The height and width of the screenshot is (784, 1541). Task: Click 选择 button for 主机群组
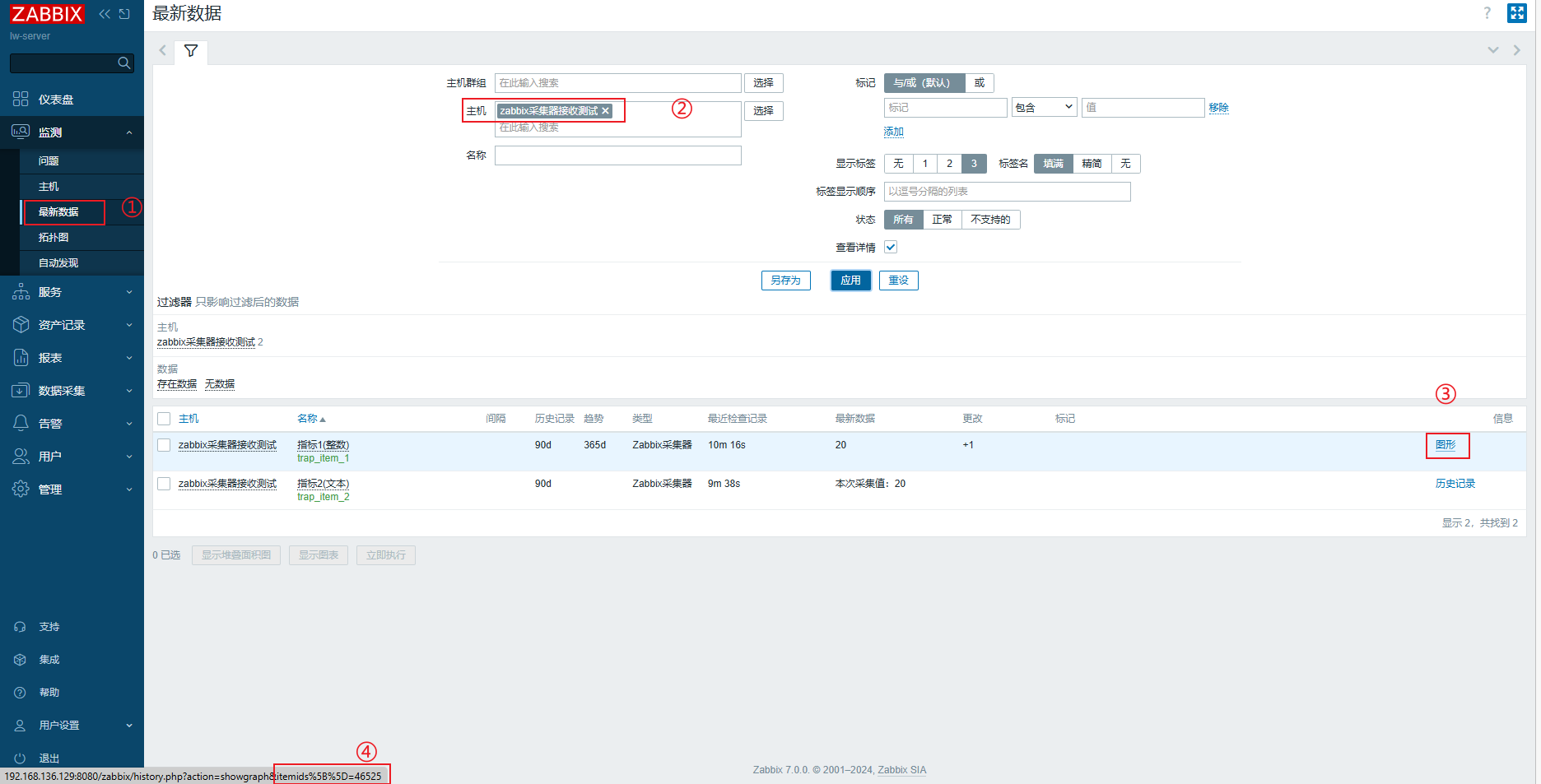click(763, 83)
